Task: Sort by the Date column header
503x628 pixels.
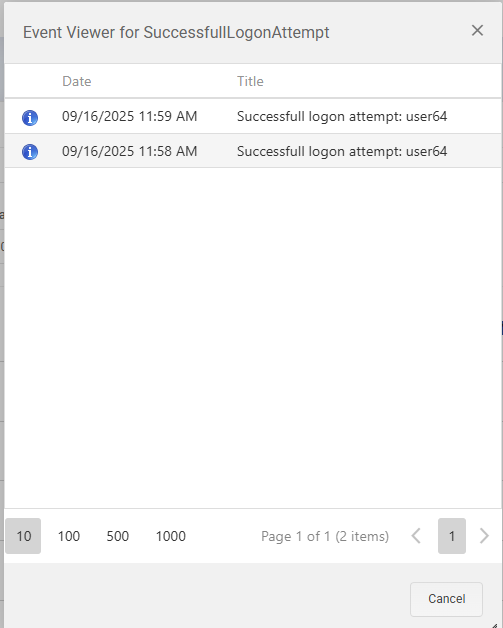Action: point(77,81)
